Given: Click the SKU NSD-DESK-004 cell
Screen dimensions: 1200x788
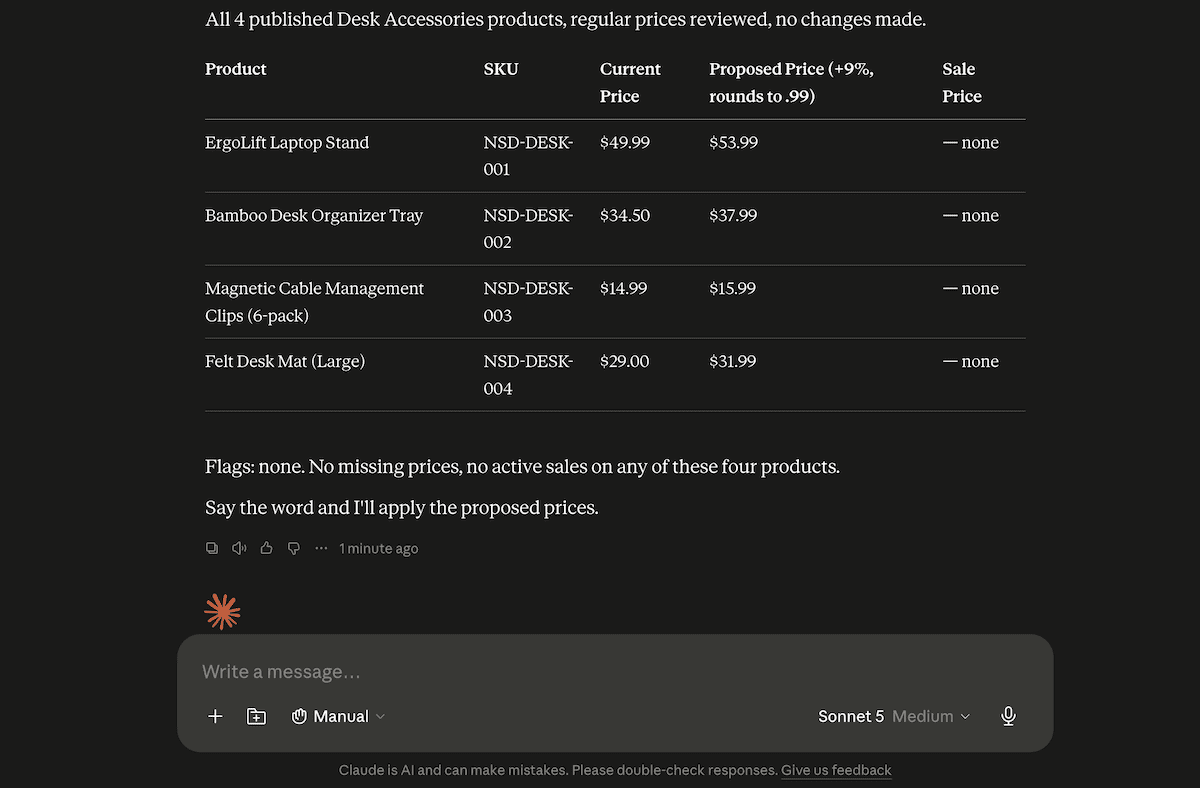Looking at the screenshot, I should pos(528,374).
